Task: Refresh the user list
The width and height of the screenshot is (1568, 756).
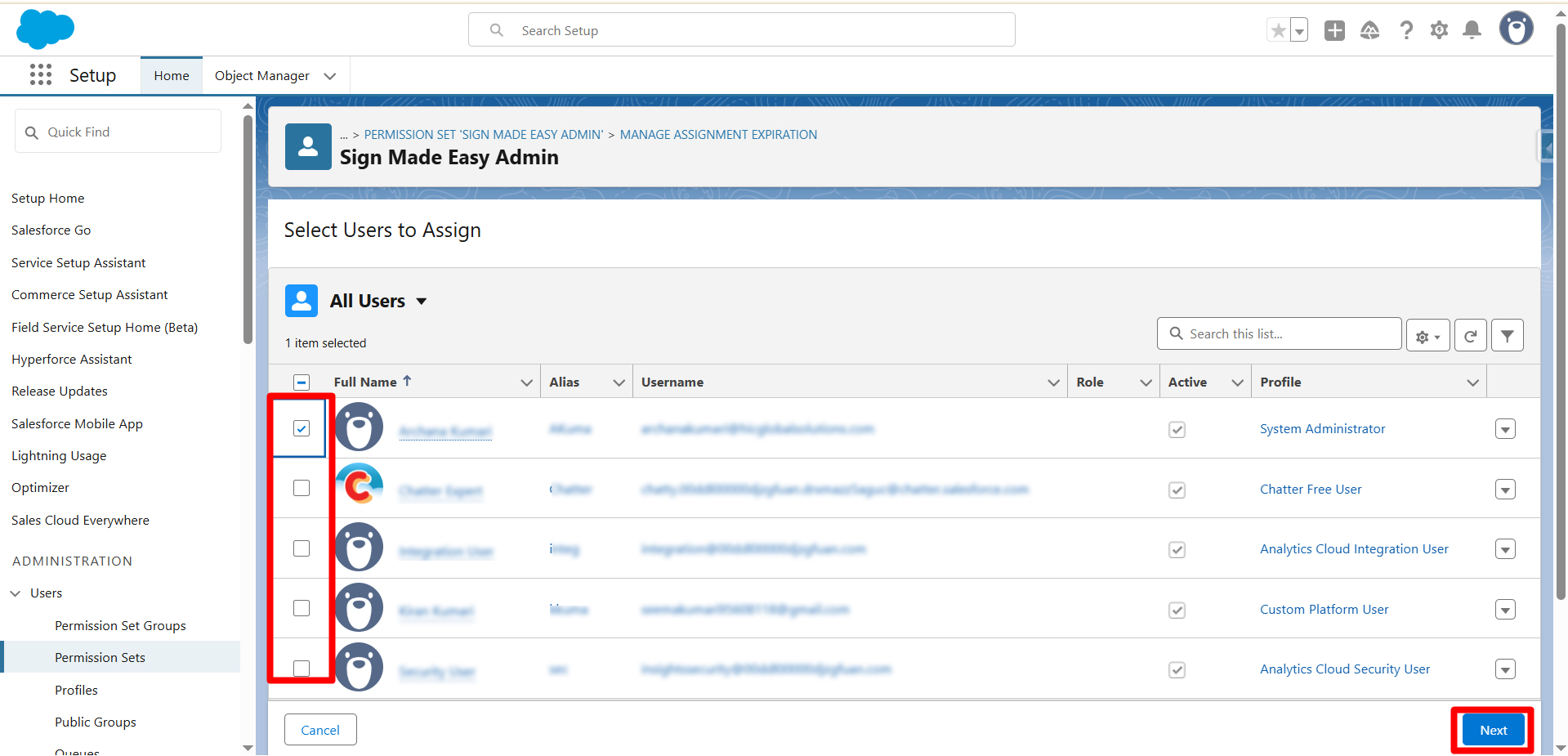Action: [x=1470, y=335]
